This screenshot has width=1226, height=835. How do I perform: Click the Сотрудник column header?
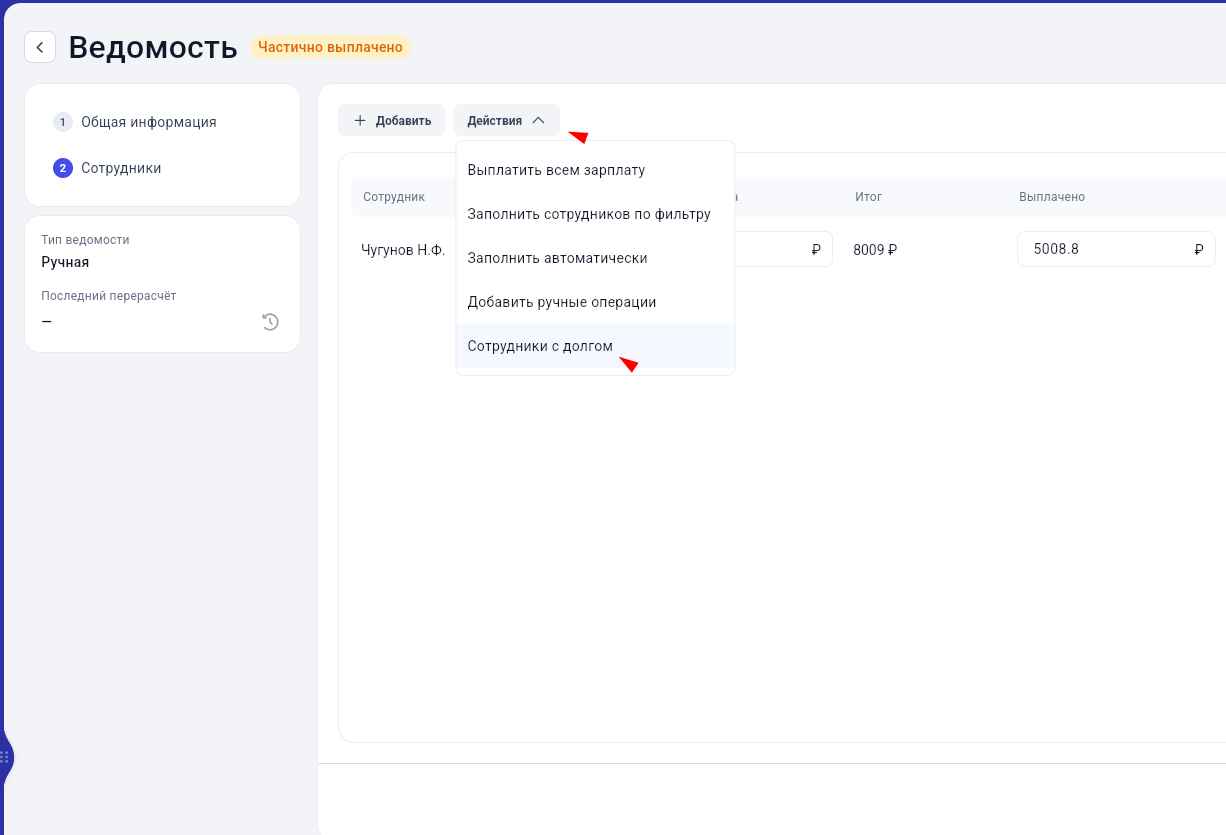pyautogui.click(x=394, y=197)
